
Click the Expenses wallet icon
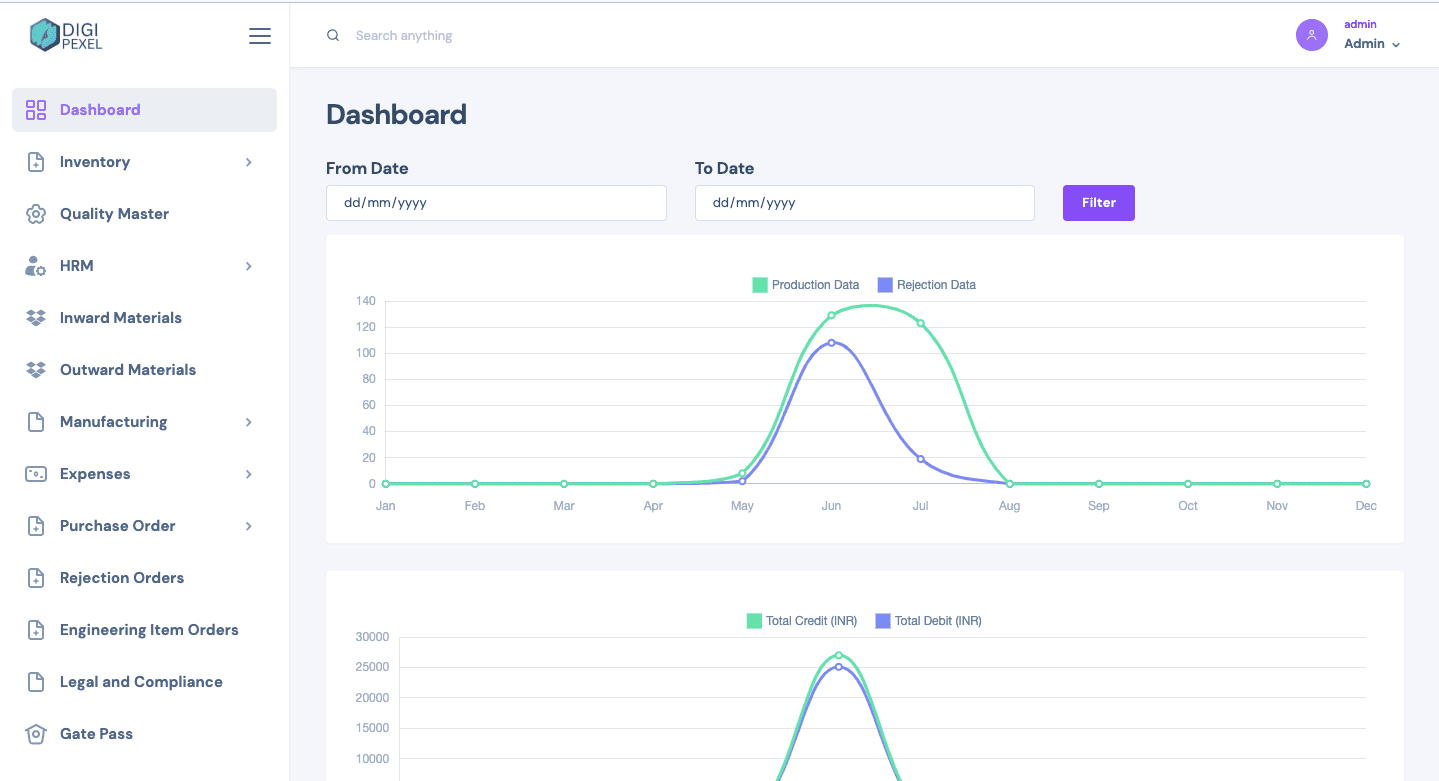tap(36, 474)
